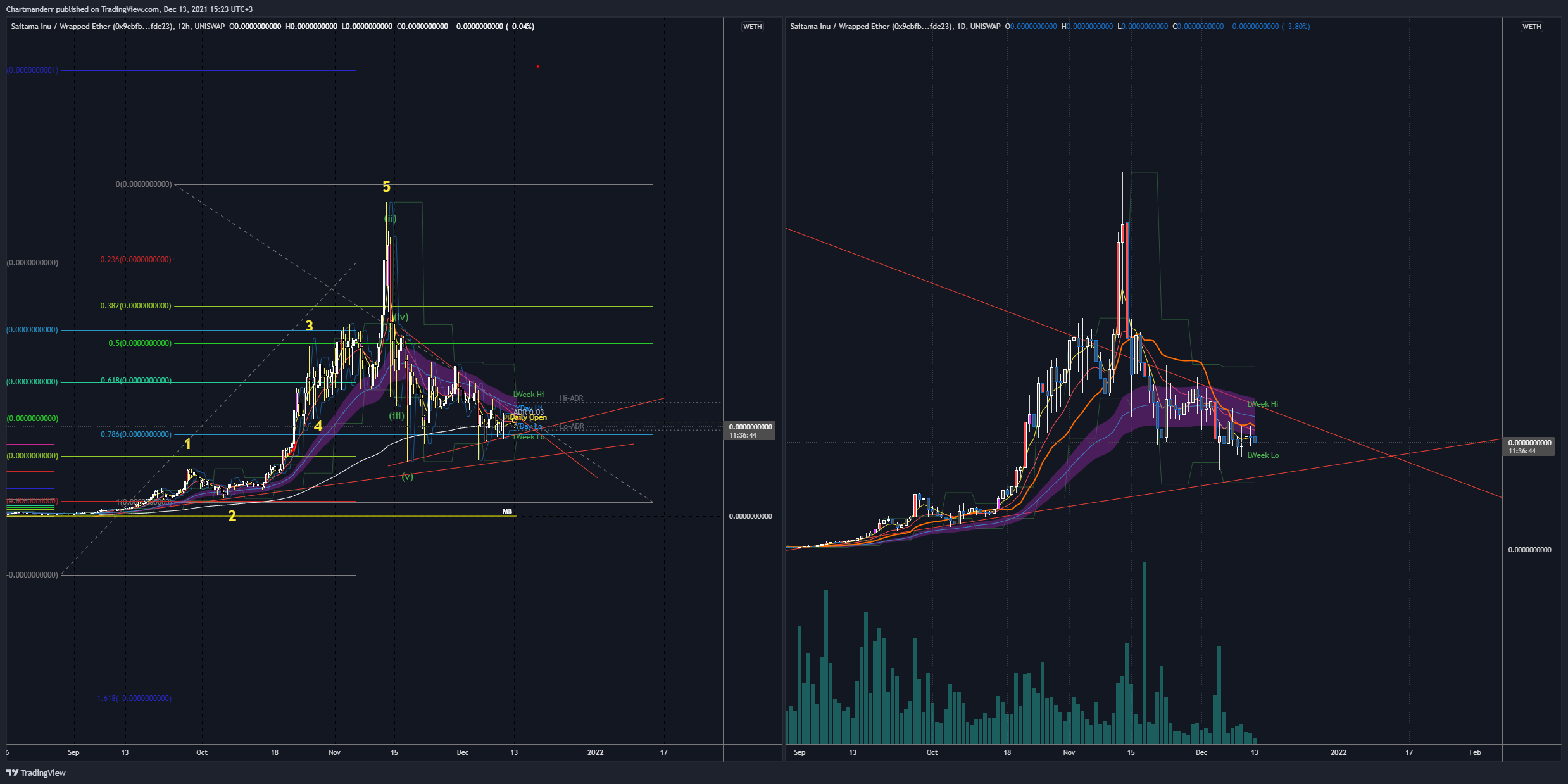Click the Daily Open label
The height and width of the screenshot is (784, 1568).
click(x=528, y=417)
